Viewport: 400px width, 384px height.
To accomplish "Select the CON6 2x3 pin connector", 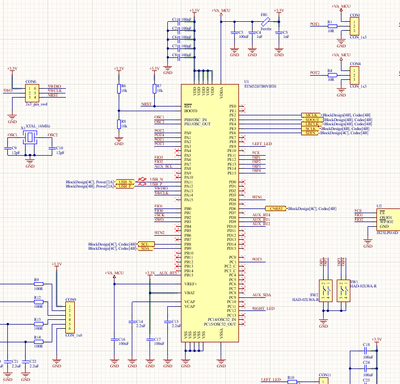I will coord(32,93).
